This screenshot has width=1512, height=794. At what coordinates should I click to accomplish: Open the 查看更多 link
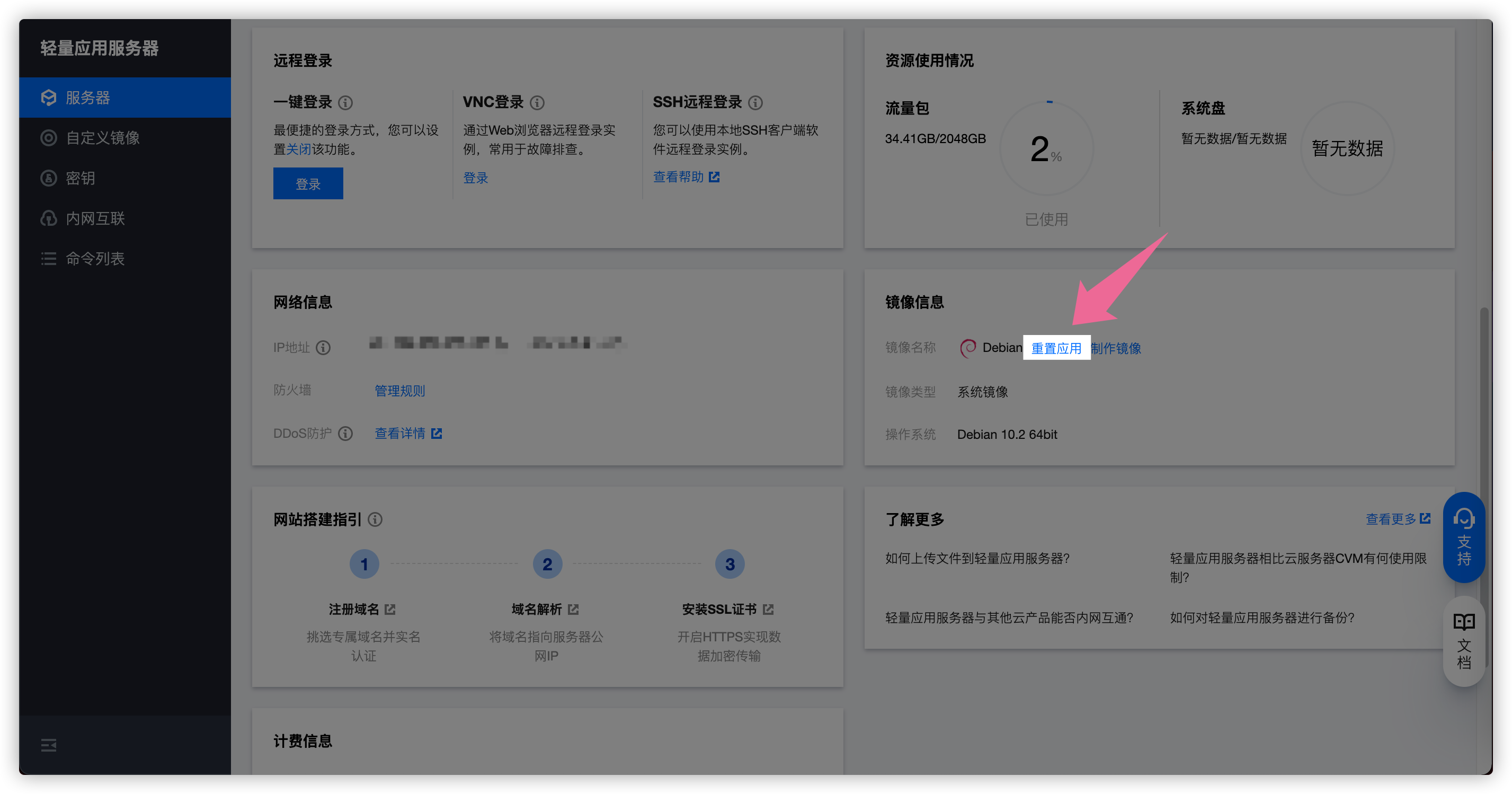click(x=1391, y=519)
